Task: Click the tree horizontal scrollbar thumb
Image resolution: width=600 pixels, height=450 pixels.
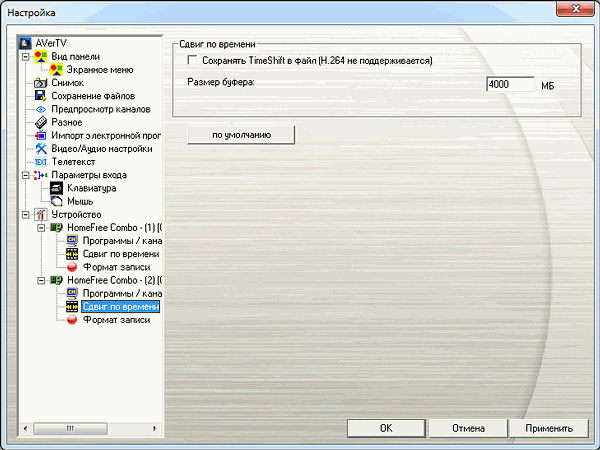Action: click(70, 428)
